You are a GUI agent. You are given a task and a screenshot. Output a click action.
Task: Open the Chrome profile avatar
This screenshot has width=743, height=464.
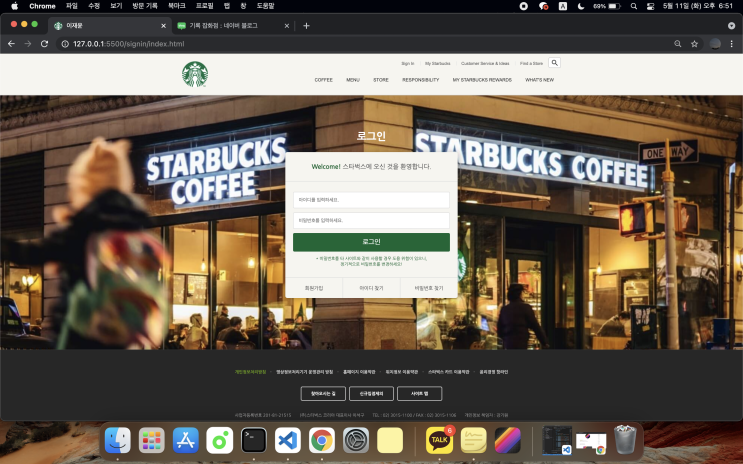point(715,44)
